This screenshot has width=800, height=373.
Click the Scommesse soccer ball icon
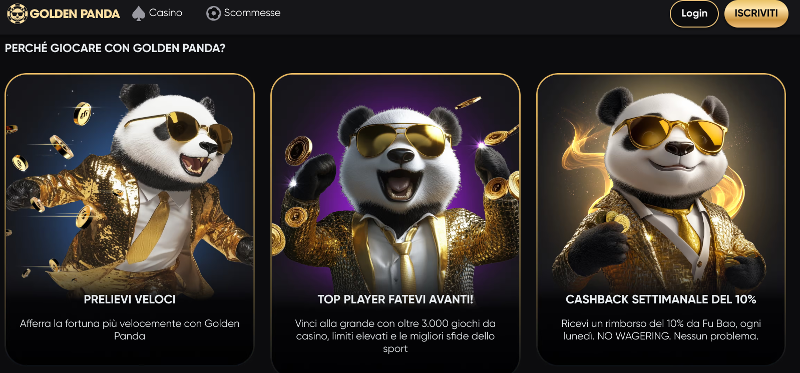[x=213, y=13]
